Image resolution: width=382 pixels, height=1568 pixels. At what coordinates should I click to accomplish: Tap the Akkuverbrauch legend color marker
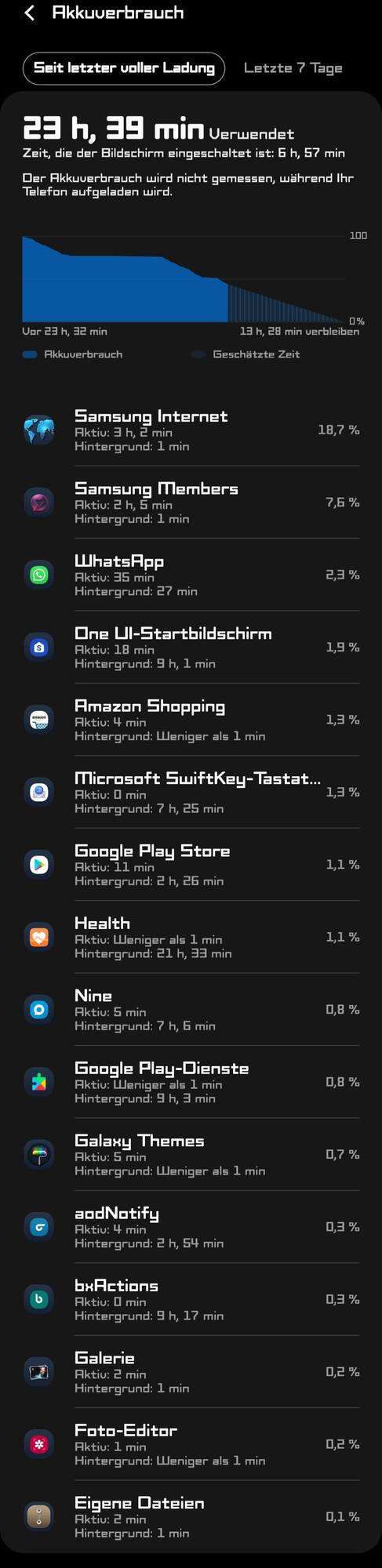30,354
